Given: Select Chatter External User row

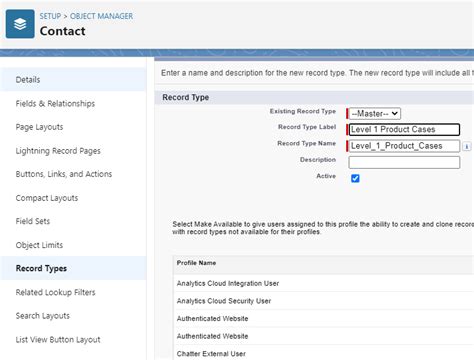Looking at the screenshot, I should click(x=324, y=353).
